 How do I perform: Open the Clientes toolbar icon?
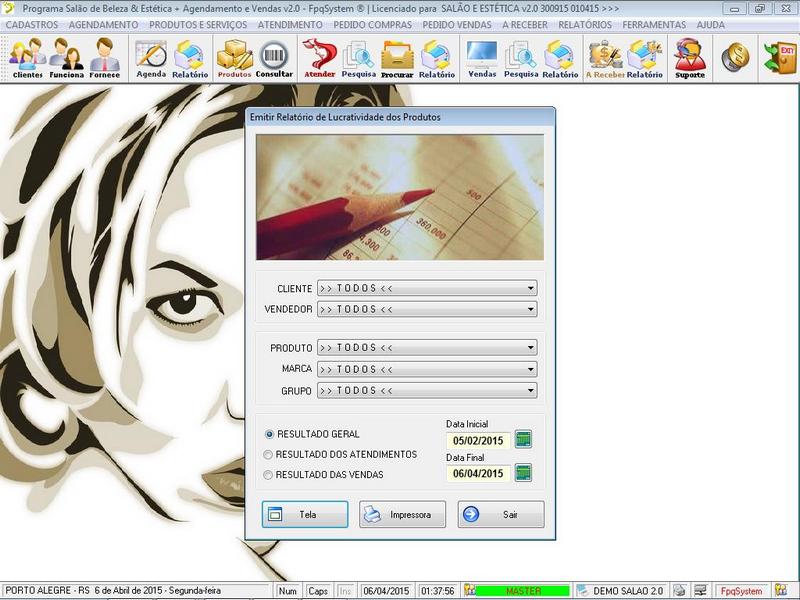coord(28,59)
